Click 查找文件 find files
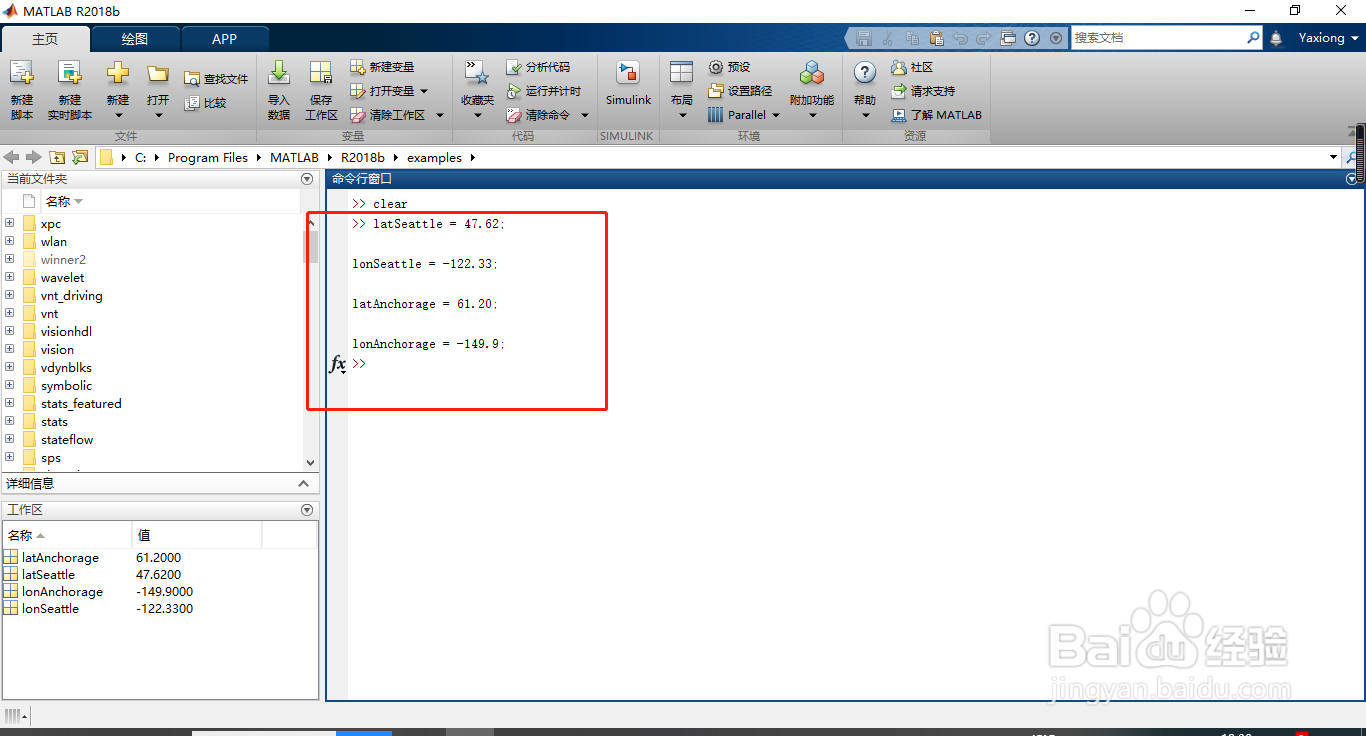 point(216,79)
